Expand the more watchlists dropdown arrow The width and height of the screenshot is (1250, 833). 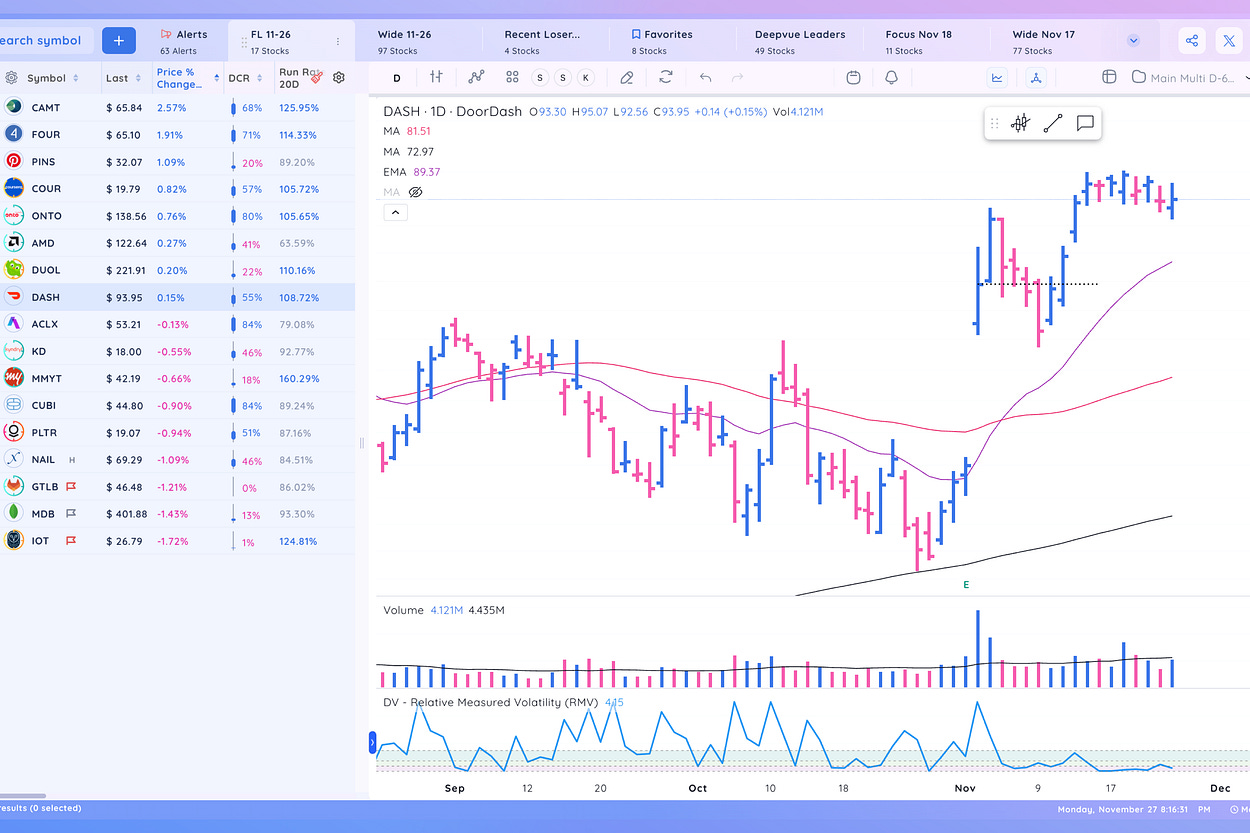(1133, 41)
